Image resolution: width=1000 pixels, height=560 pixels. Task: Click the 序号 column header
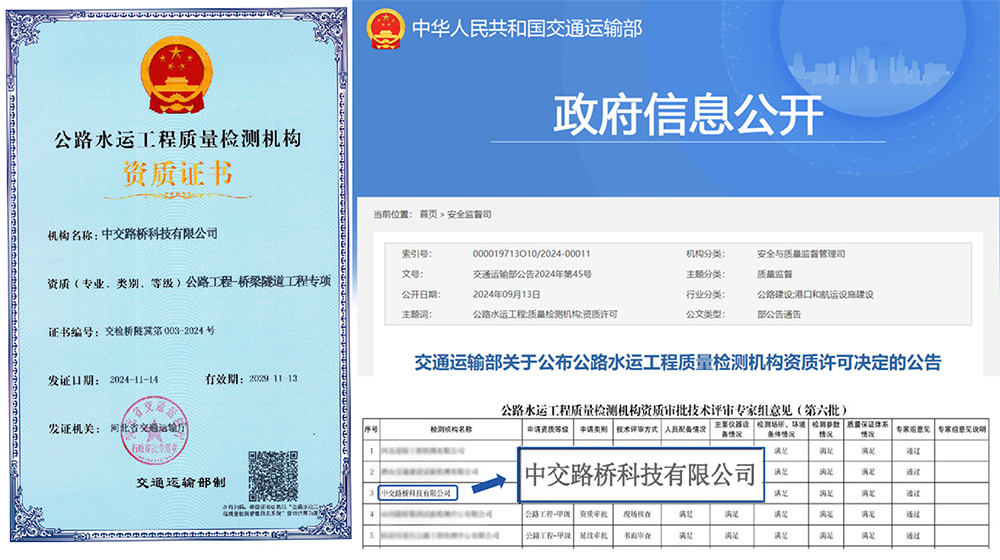[x=371, y=429]
